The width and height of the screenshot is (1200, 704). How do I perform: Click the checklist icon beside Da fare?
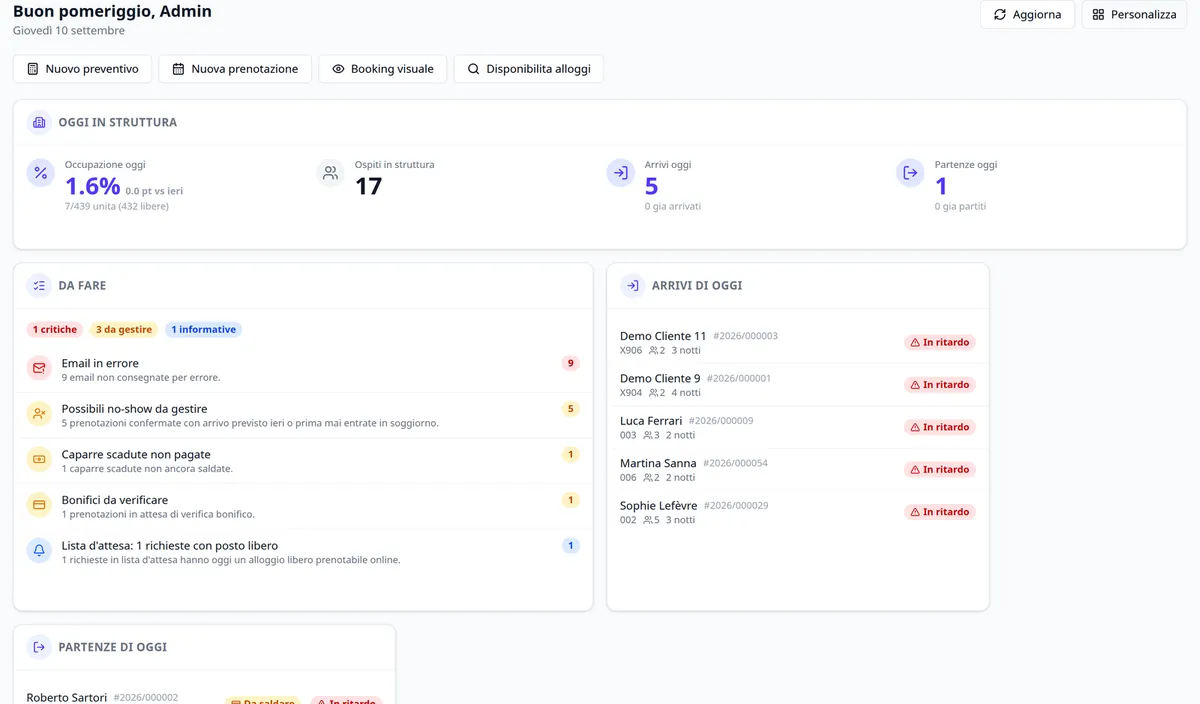40,286
